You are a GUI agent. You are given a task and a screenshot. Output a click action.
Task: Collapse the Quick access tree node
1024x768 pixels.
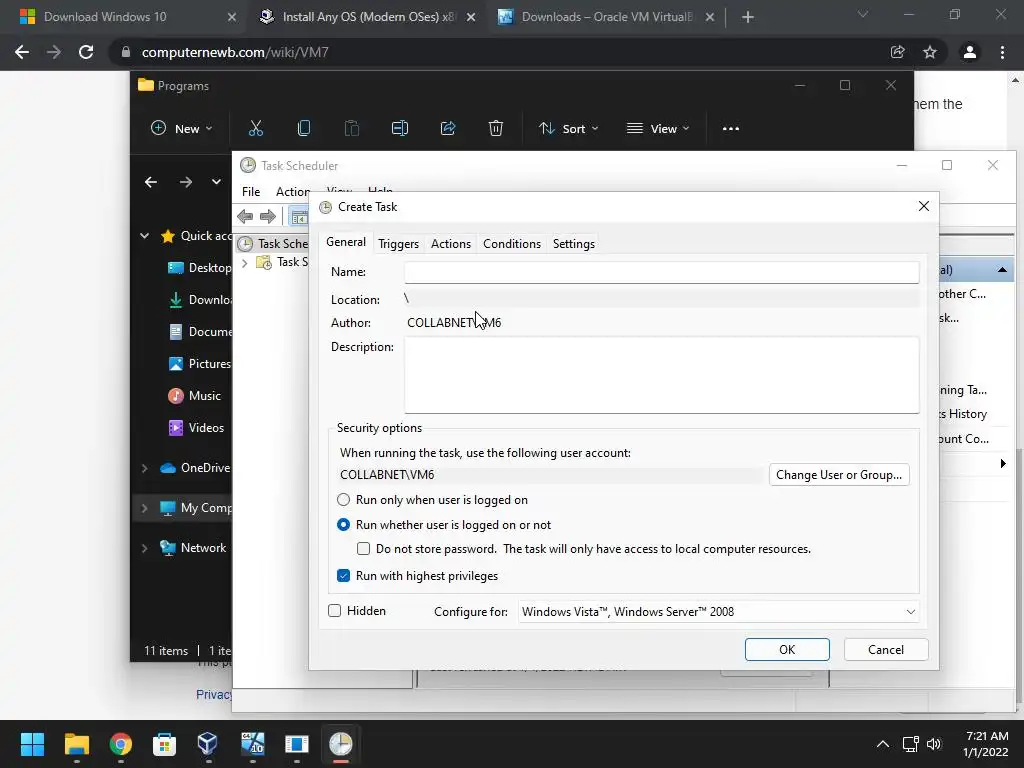click(x=144, y=236)
